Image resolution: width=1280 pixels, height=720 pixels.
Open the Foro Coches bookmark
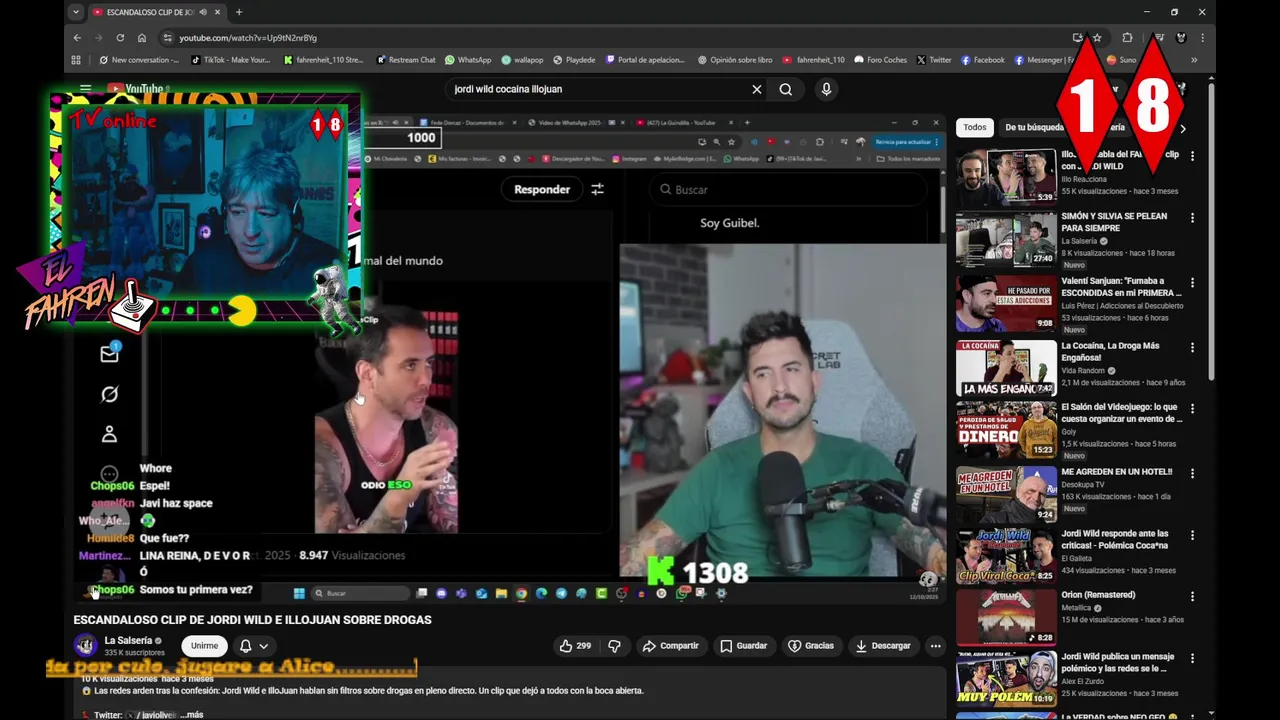pos(880,60)
